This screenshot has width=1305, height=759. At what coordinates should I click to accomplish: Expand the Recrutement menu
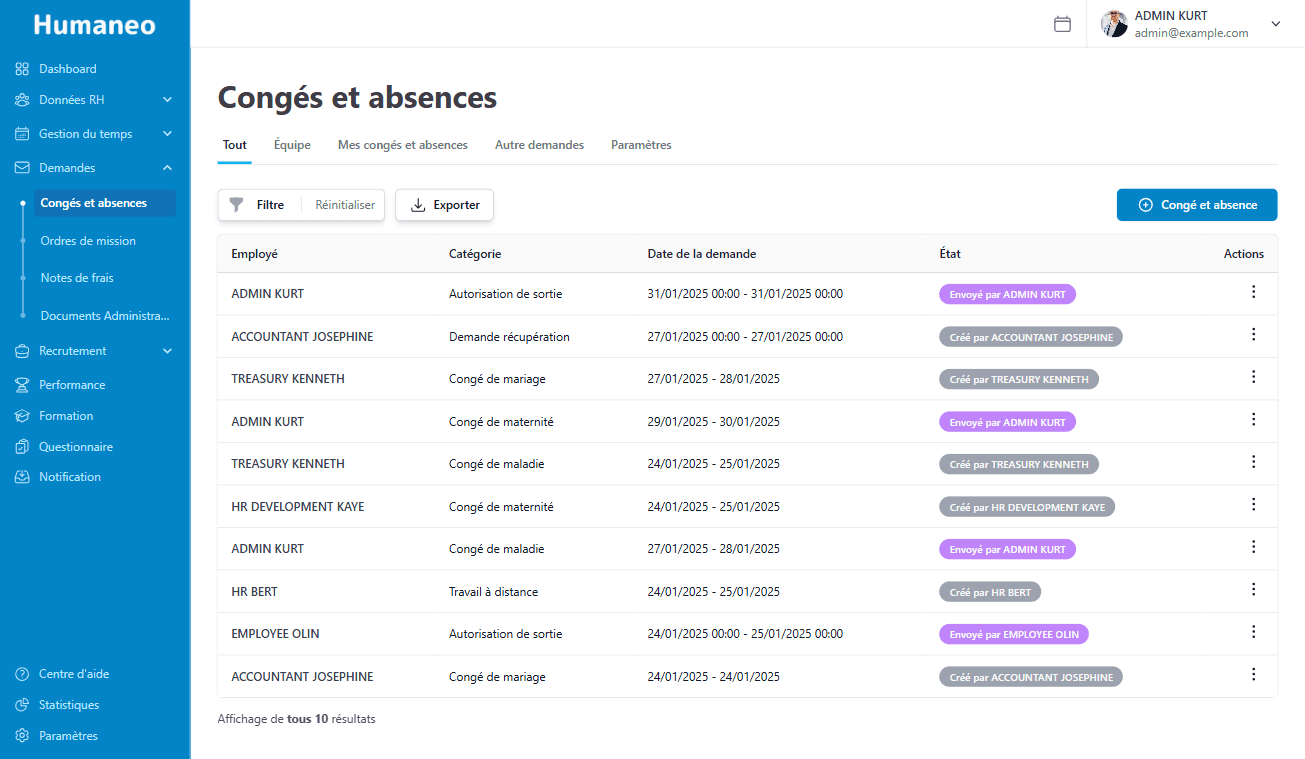(x=167, y=351)
